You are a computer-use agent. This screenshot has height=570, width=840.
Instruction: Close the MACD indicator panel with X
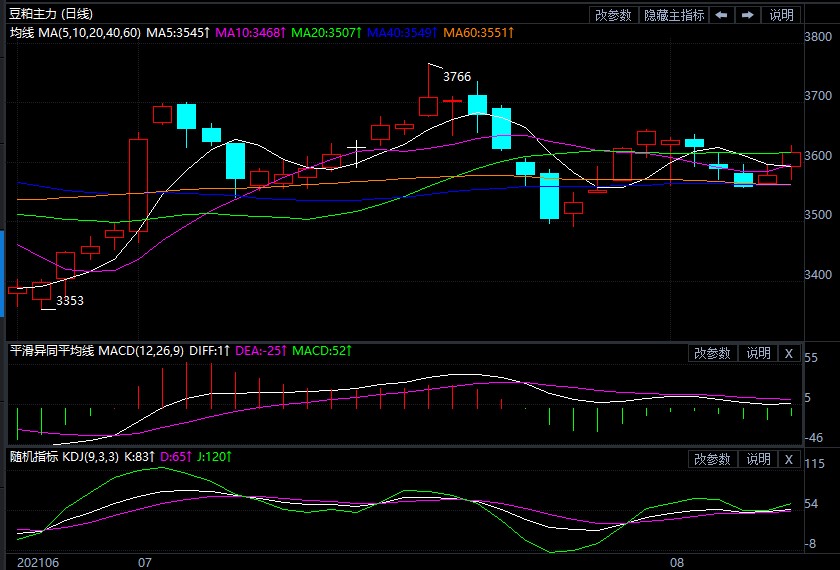coord(788,353)
